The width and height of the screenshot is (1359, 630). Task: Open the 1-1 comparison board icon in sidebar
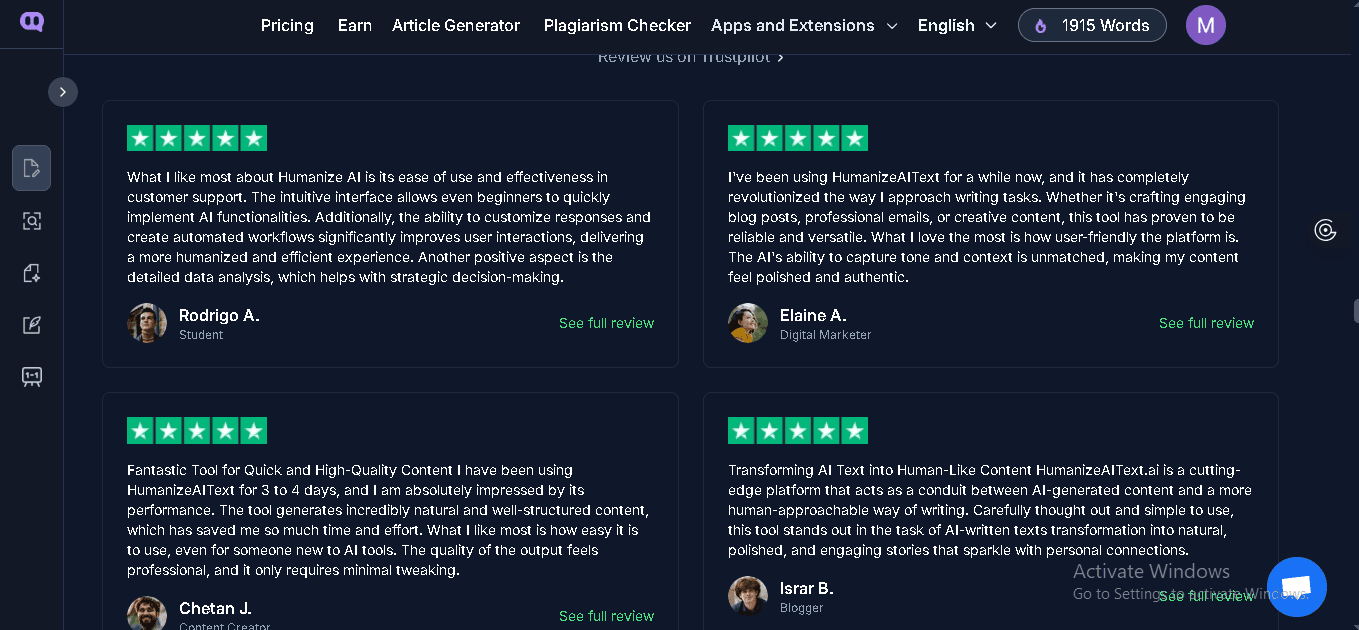click(31, 376)
